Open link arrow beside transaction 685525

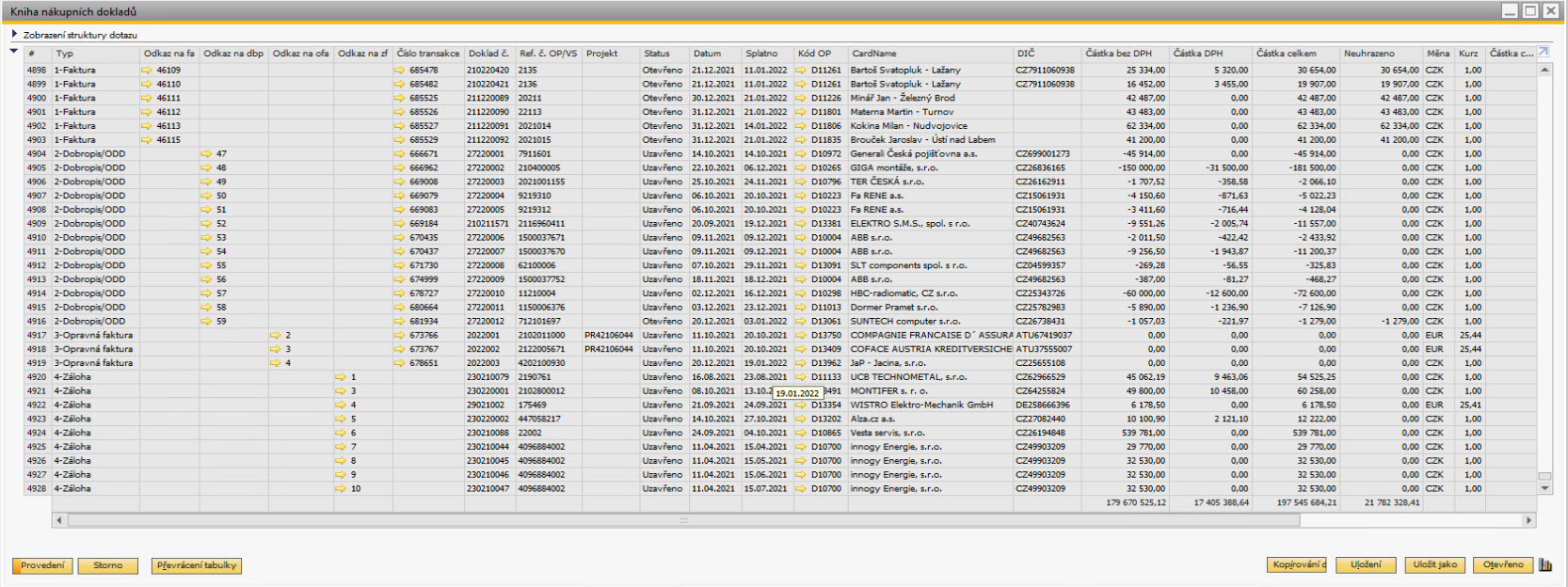click(x=399, y=98)
